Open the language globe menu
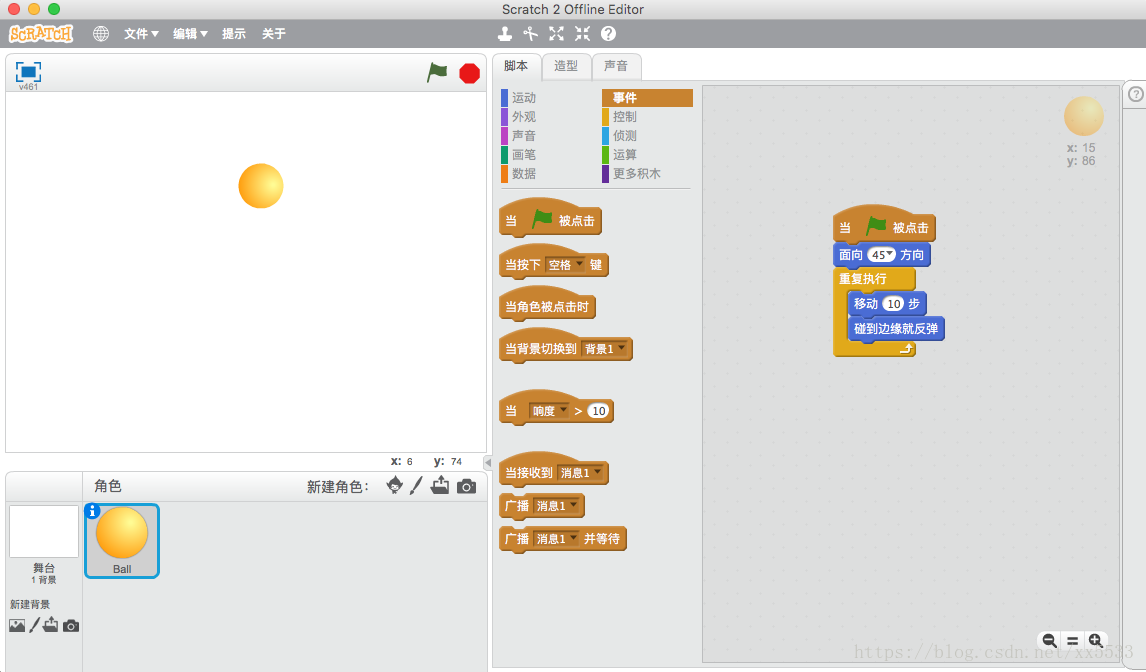 click(101, 34)
